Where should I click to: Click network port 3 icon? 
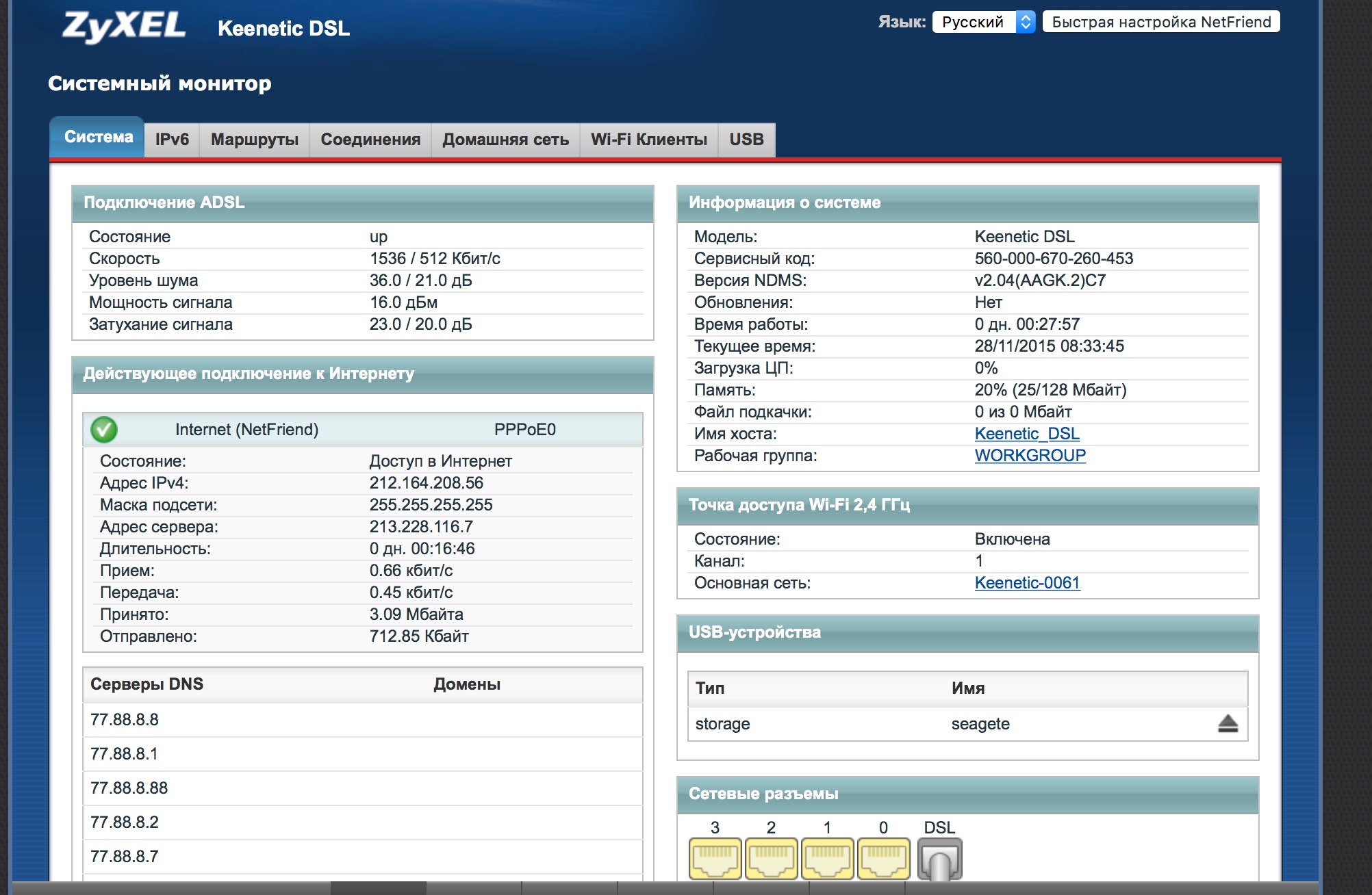pyautogui.click(x=715, y=859)
